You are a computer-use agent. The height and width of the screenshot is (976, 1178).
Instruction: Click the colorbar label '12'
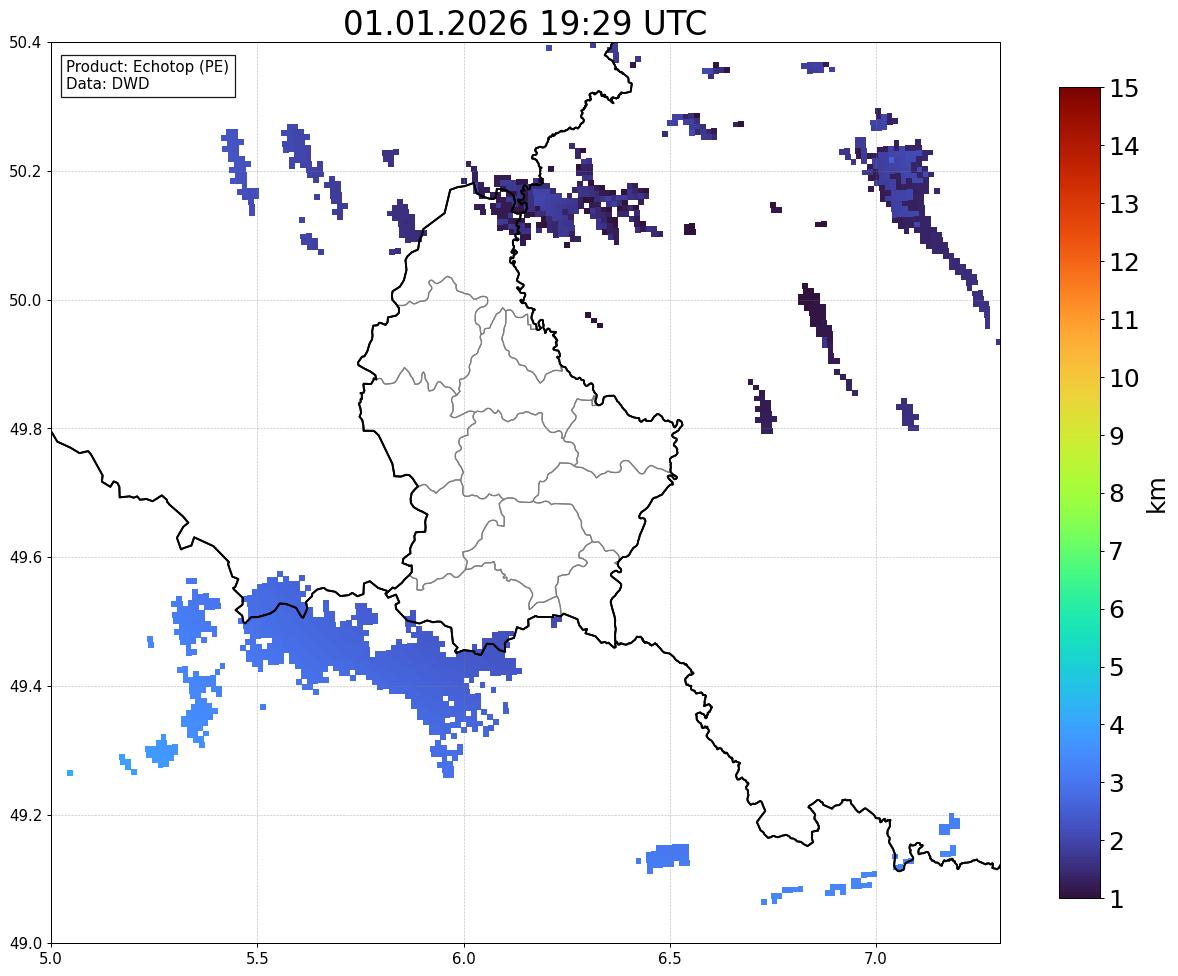[1124, 262]
